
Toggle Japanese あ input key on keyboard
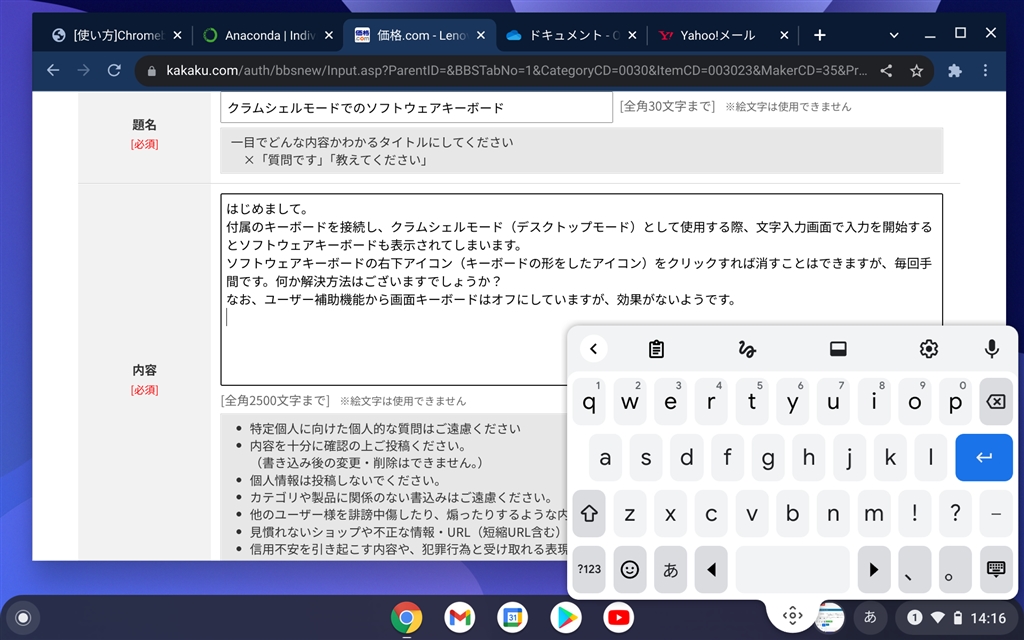(670, 569)
